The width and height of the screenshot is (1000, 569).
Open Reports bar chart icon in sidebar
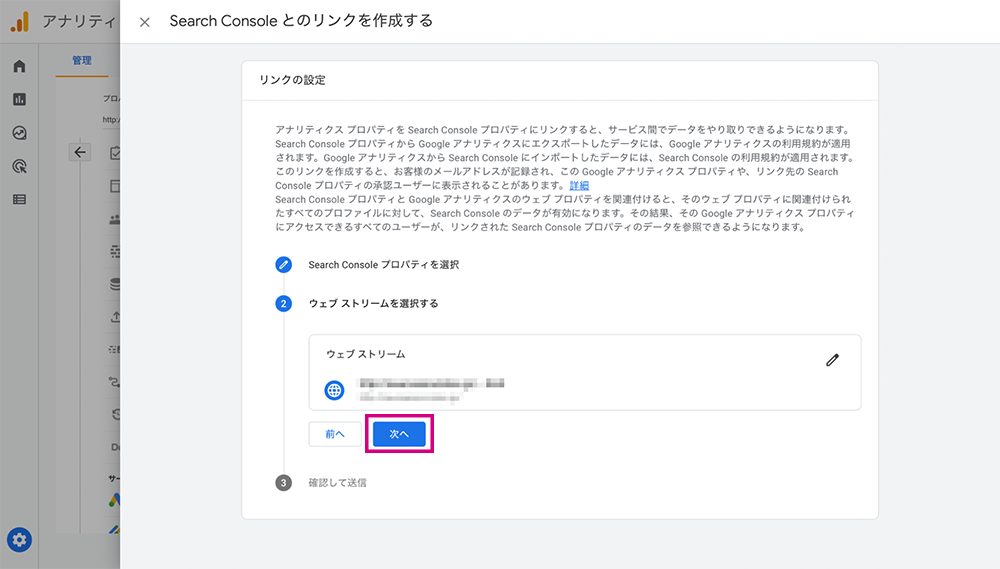[x=19, y=100]
